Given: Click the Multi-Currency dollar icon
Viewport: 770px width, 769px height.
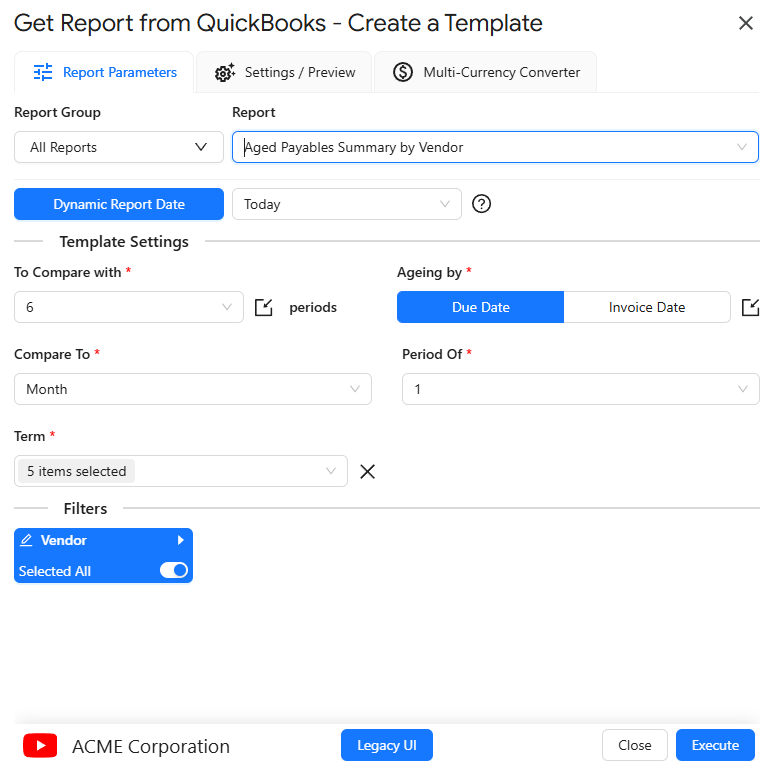Looking at the screenshot, I should click(403, 72).
